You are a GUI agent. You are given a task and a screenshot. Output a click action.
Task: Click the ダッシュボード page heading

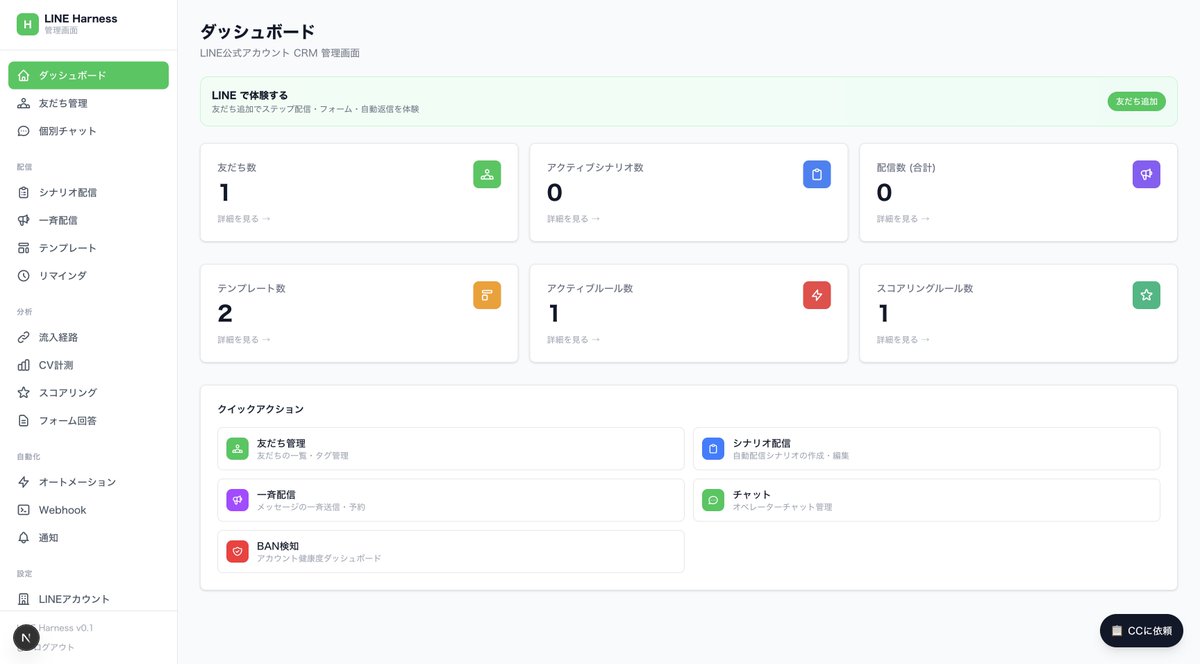point(258,32)
